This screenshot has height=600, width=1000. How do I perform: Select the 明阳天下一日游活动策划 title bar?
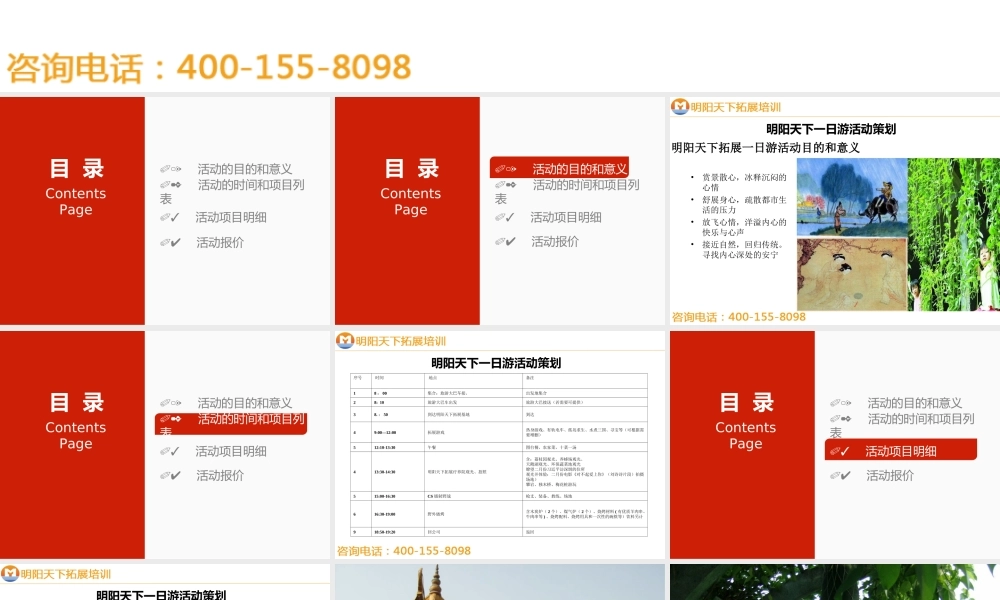[x=833, y=127]
